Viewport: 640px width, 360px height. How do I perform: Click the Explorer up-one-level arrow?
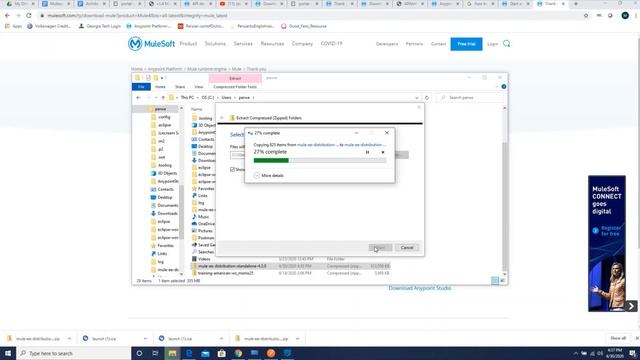tap(163, 98)
